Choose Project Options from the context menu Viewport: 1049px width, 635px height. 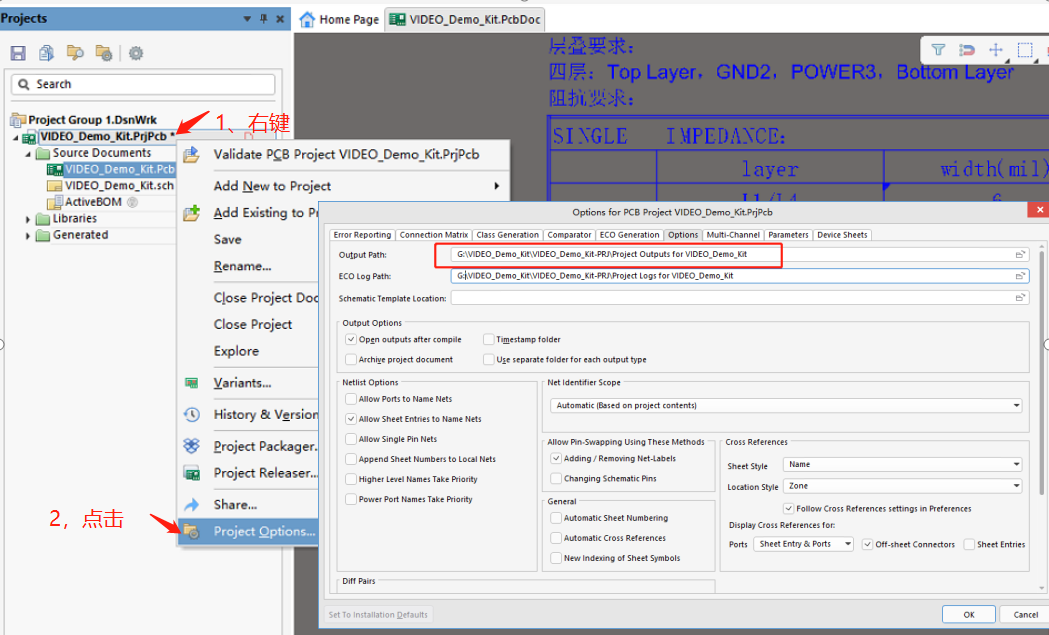click(x=264, y=531)
